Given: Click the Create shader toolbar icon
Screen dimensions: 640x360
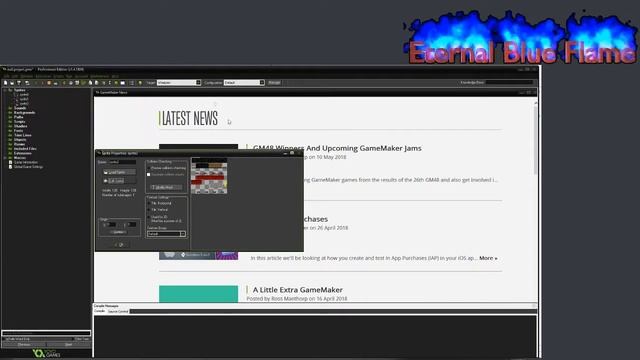Looking at the screenshot, I should coord(97,83).
